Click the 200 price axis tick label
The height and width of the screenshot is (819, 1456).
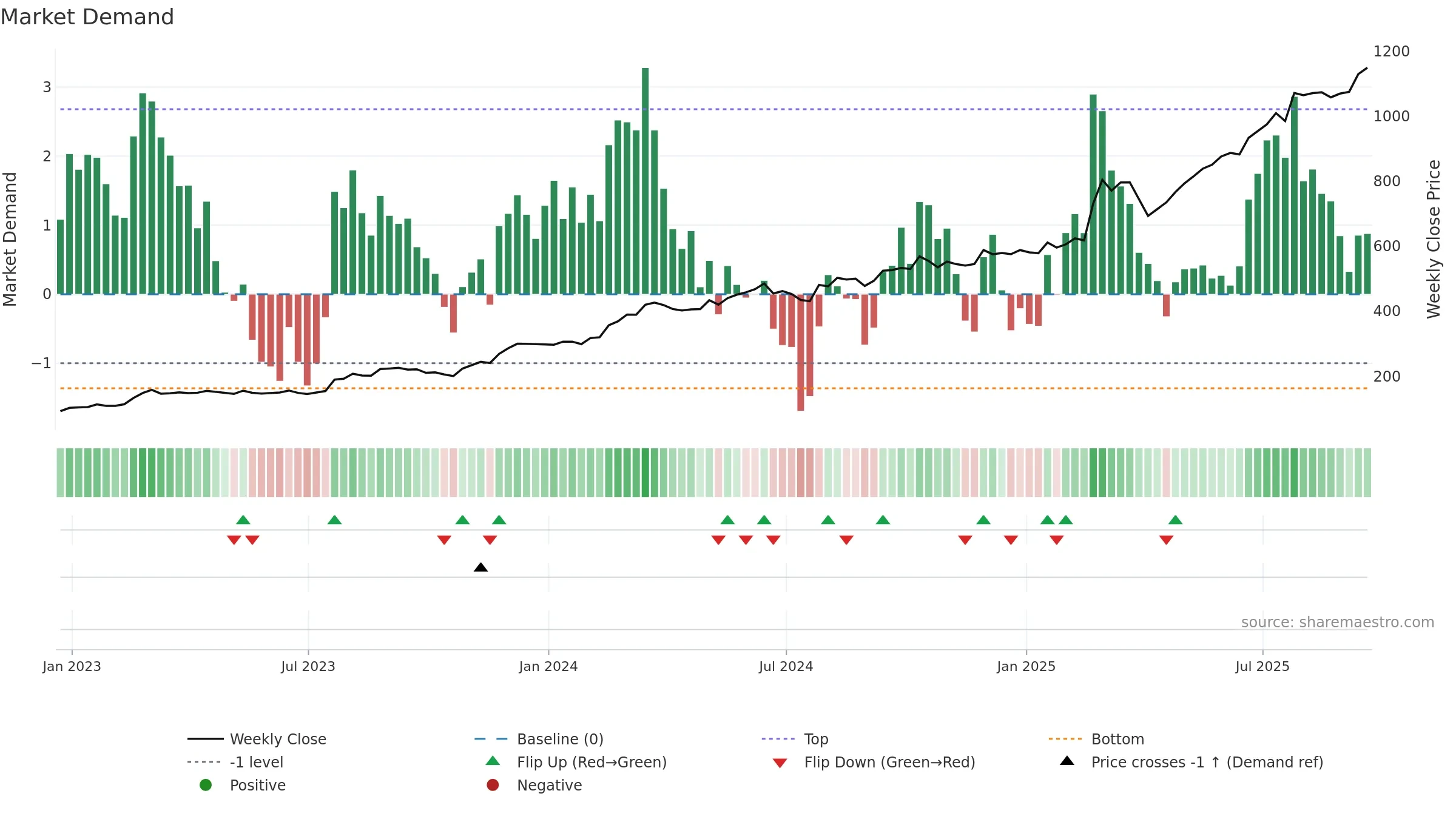1387,376
